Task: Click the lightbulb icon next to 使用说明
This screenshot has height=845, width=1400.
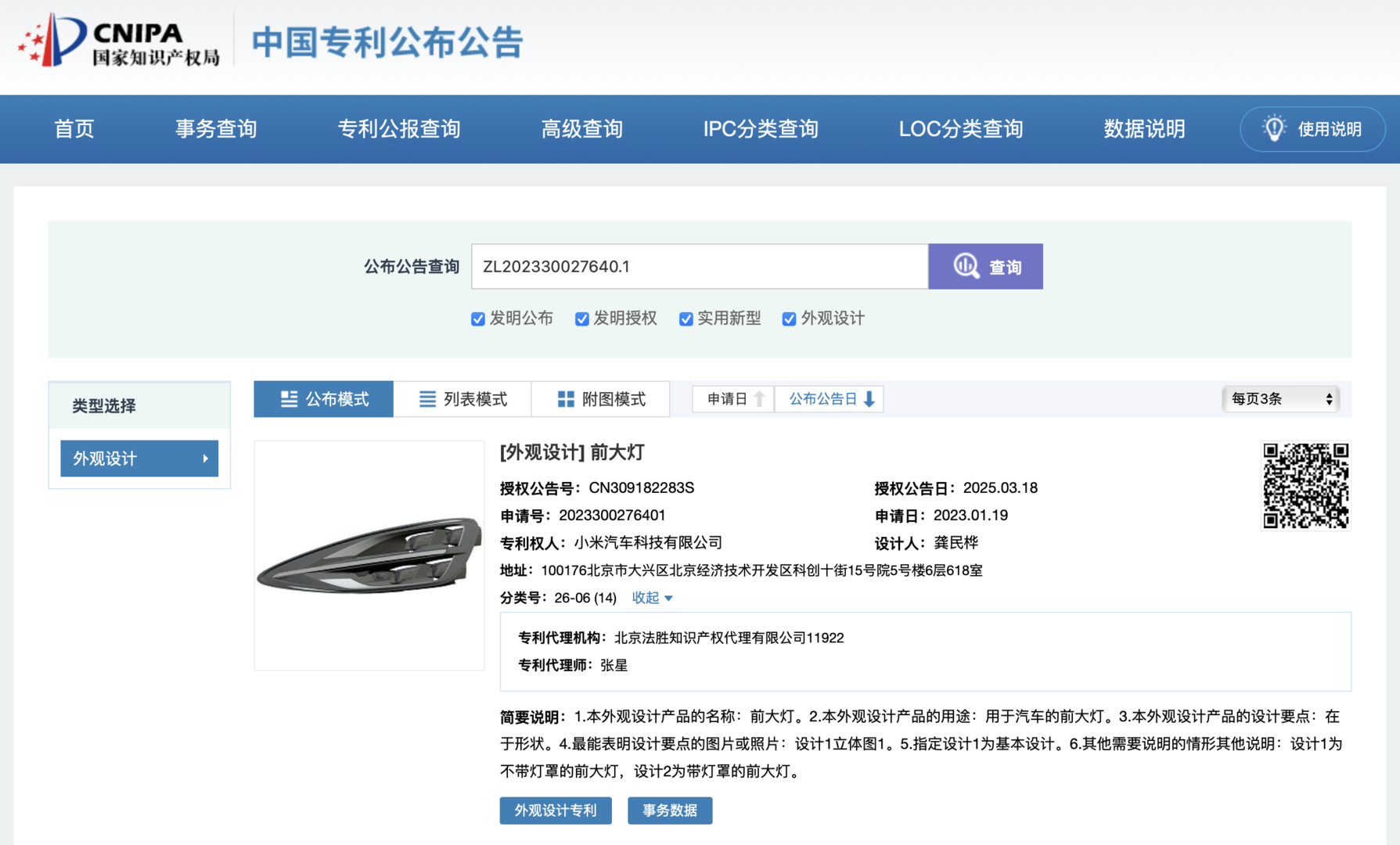Action: pos(1274,129)
